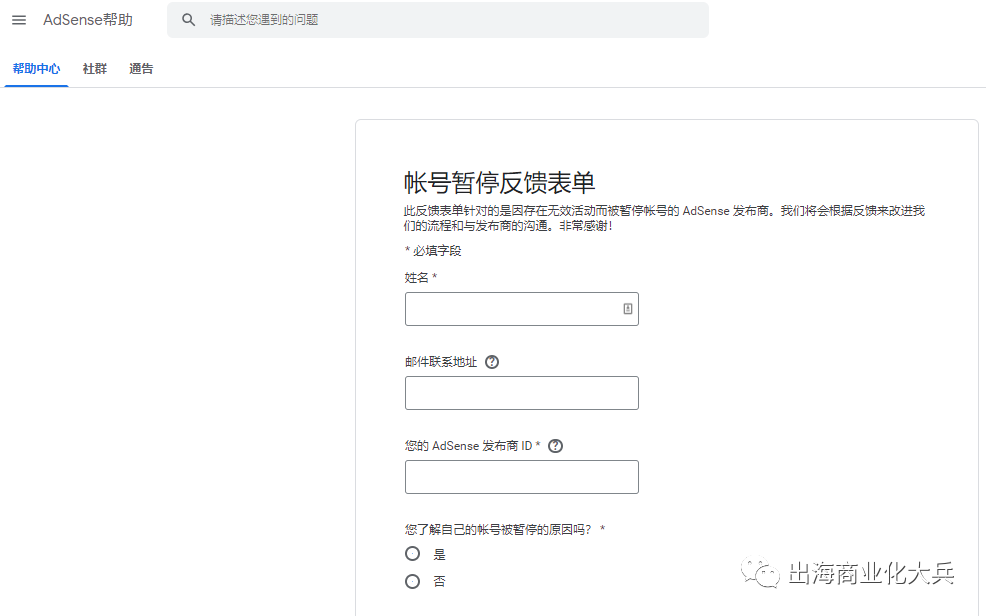Click the 您了解自己的帐号被暂停的原因吗 question label
This screenshot has width=986, height=616.
pos(497,529)
